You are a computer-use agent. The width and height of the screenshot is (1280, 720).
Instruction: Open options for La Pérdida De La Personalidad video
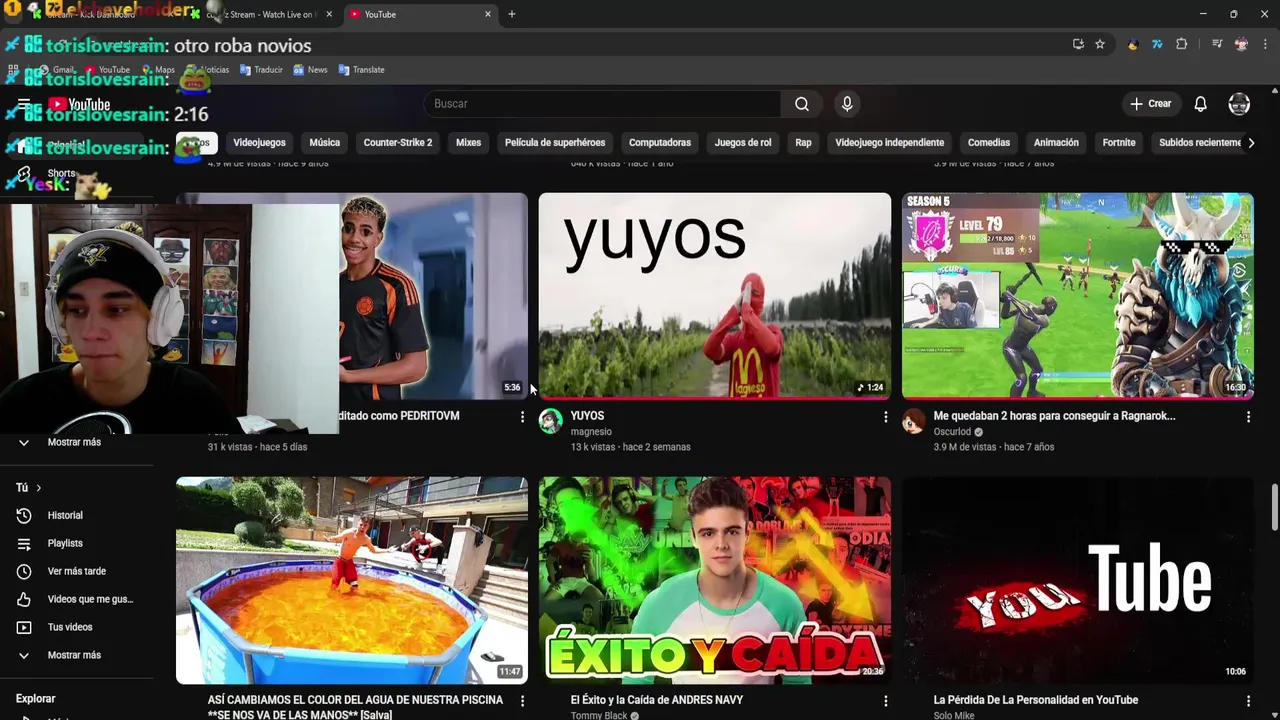pos(1248,701)
